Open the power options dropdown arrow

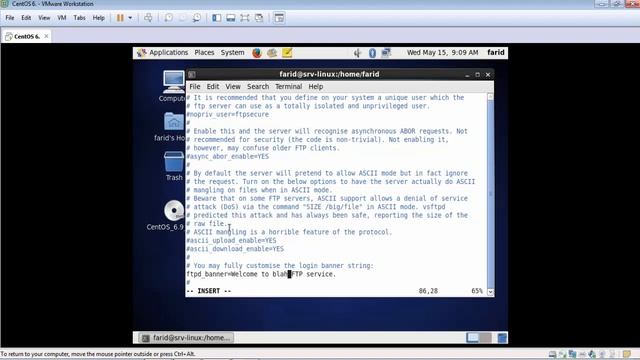[x=130, y=18]
